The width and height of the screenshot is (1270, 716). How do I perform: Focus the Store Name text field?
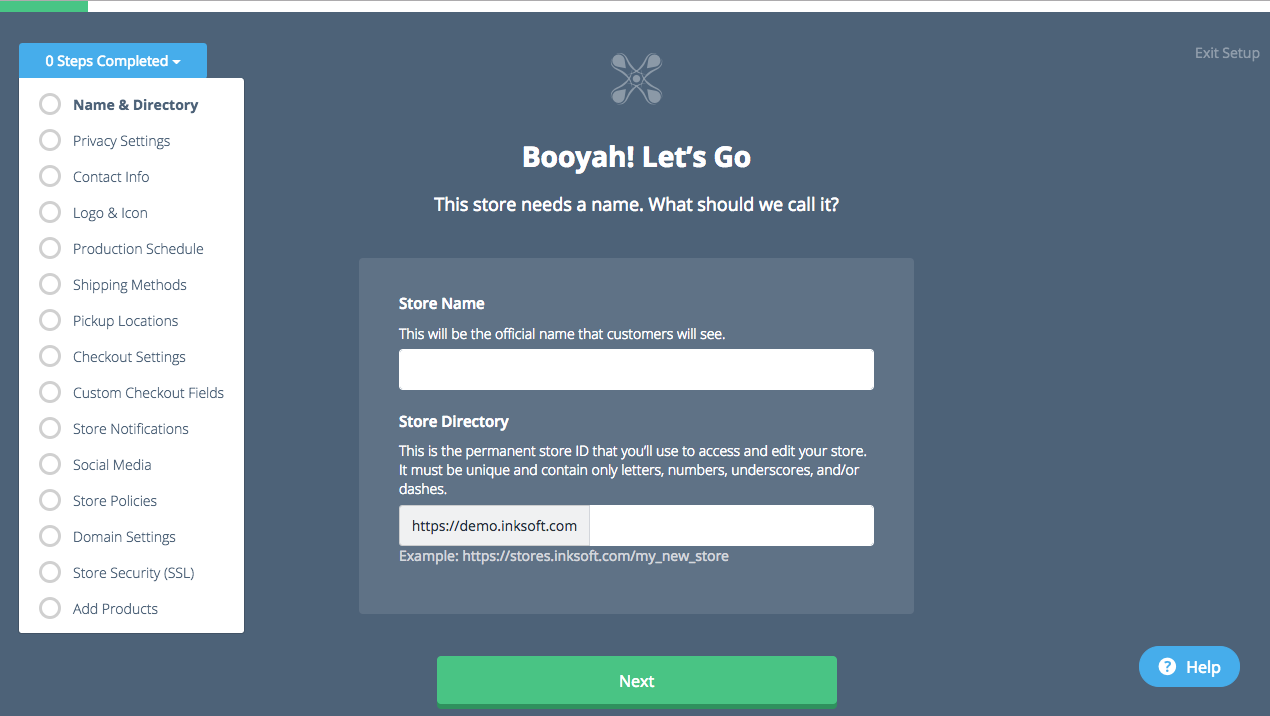click(x=636, y=369)
